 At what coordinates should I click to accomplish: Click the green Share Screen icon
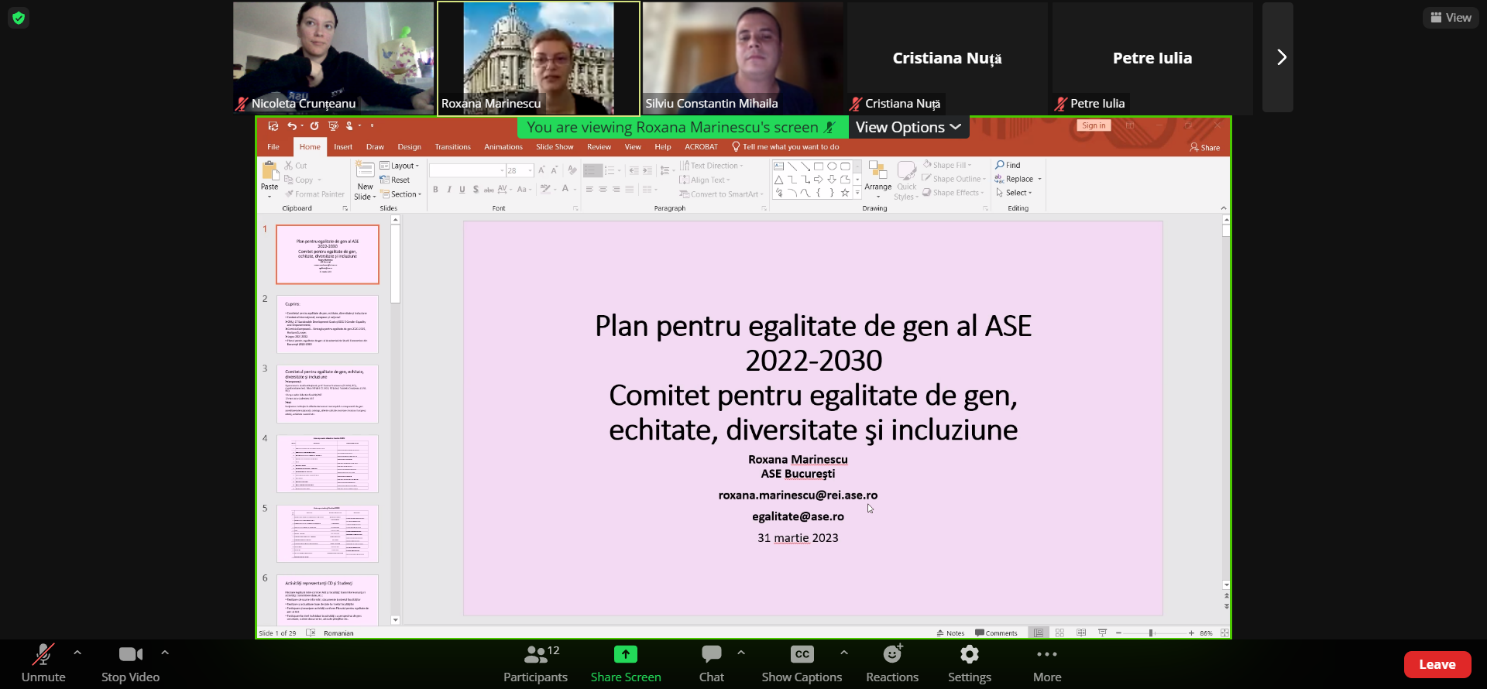click(x=625, y=655)
